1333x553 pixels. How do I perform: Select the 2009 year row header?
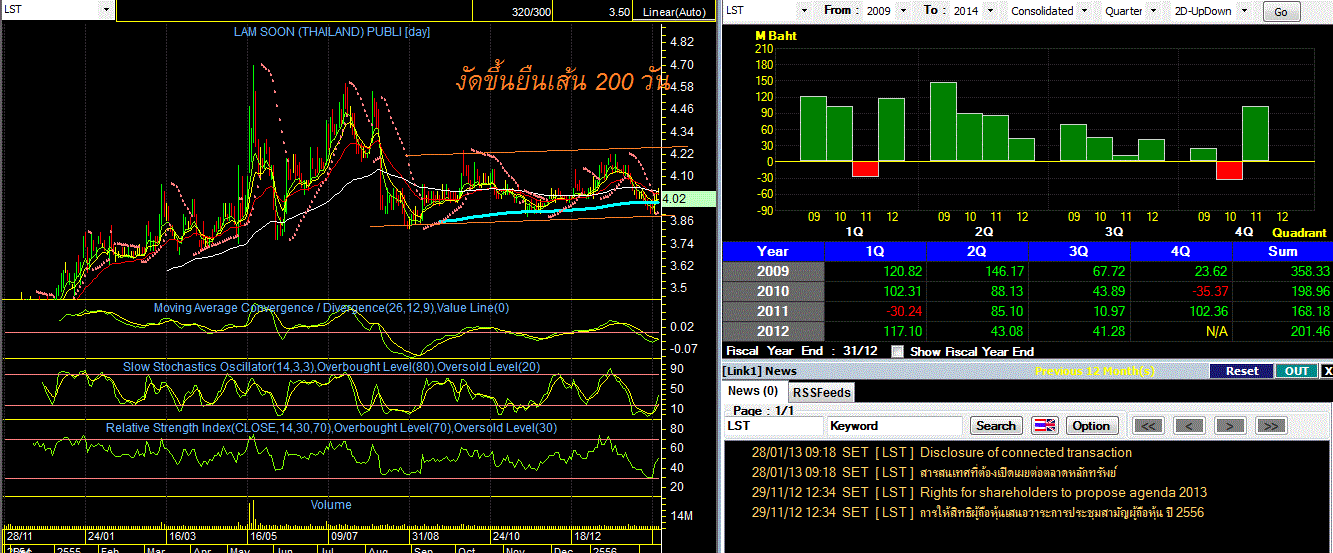click(773, 271)
